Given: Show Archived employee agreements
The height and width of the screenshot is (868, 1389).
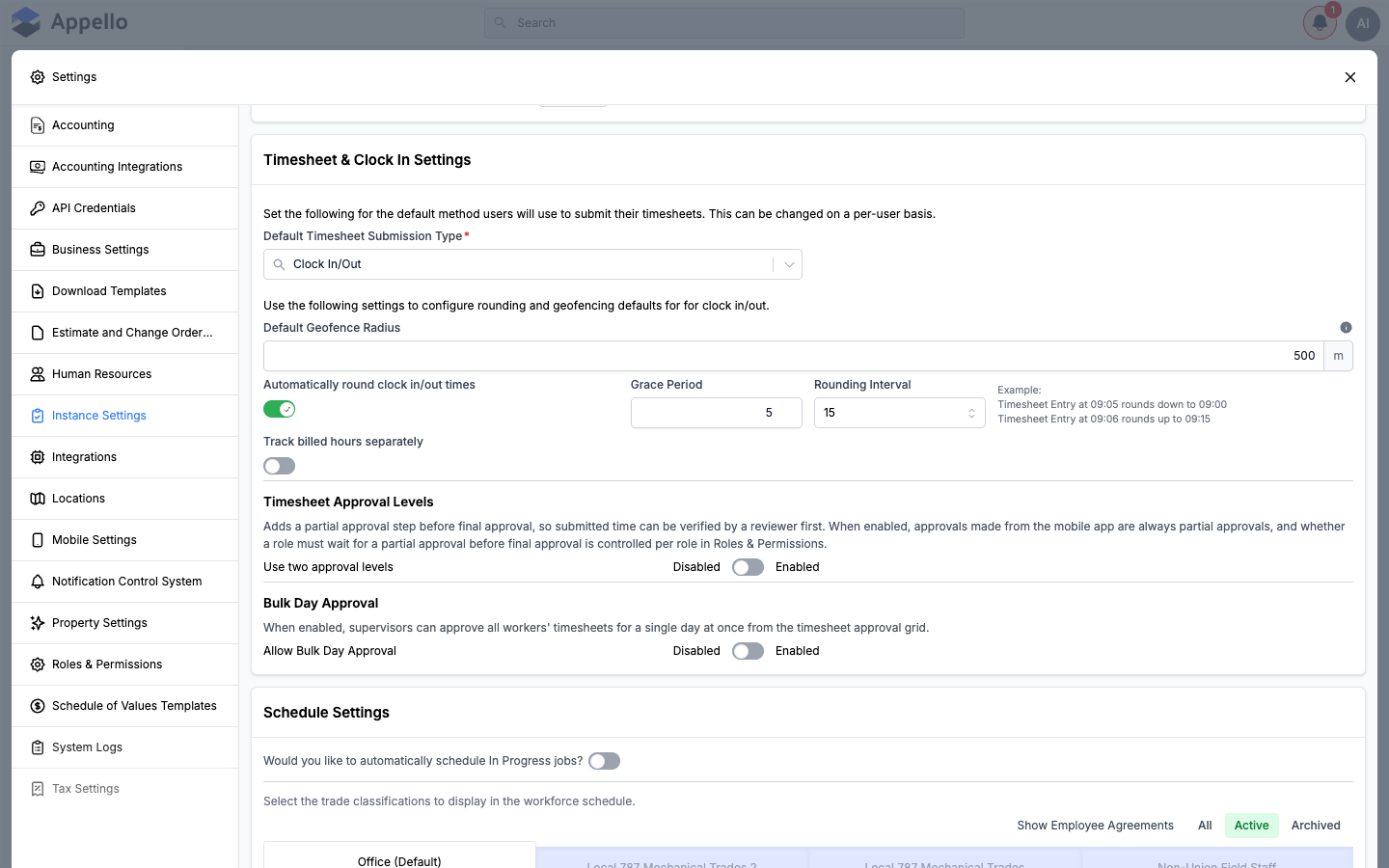Looking at the screenshot, I should 1316,826.
